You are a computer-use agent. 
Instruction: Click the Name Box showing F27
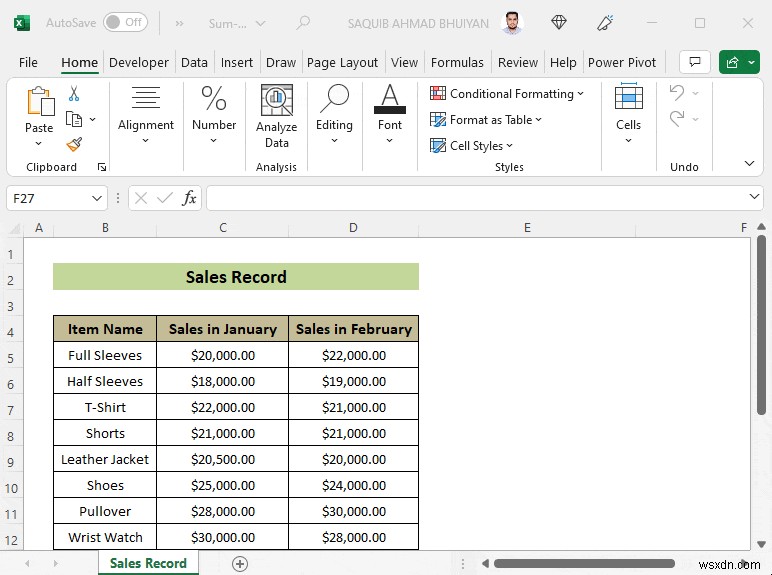click(x=48, y=198)
